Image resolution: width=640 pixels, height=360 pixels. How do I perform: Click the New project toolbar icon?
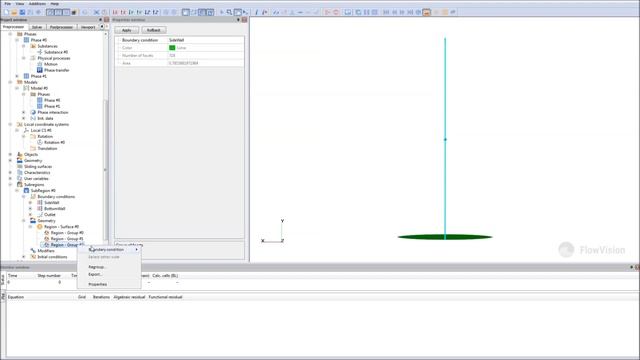click(x=6, y=12)
